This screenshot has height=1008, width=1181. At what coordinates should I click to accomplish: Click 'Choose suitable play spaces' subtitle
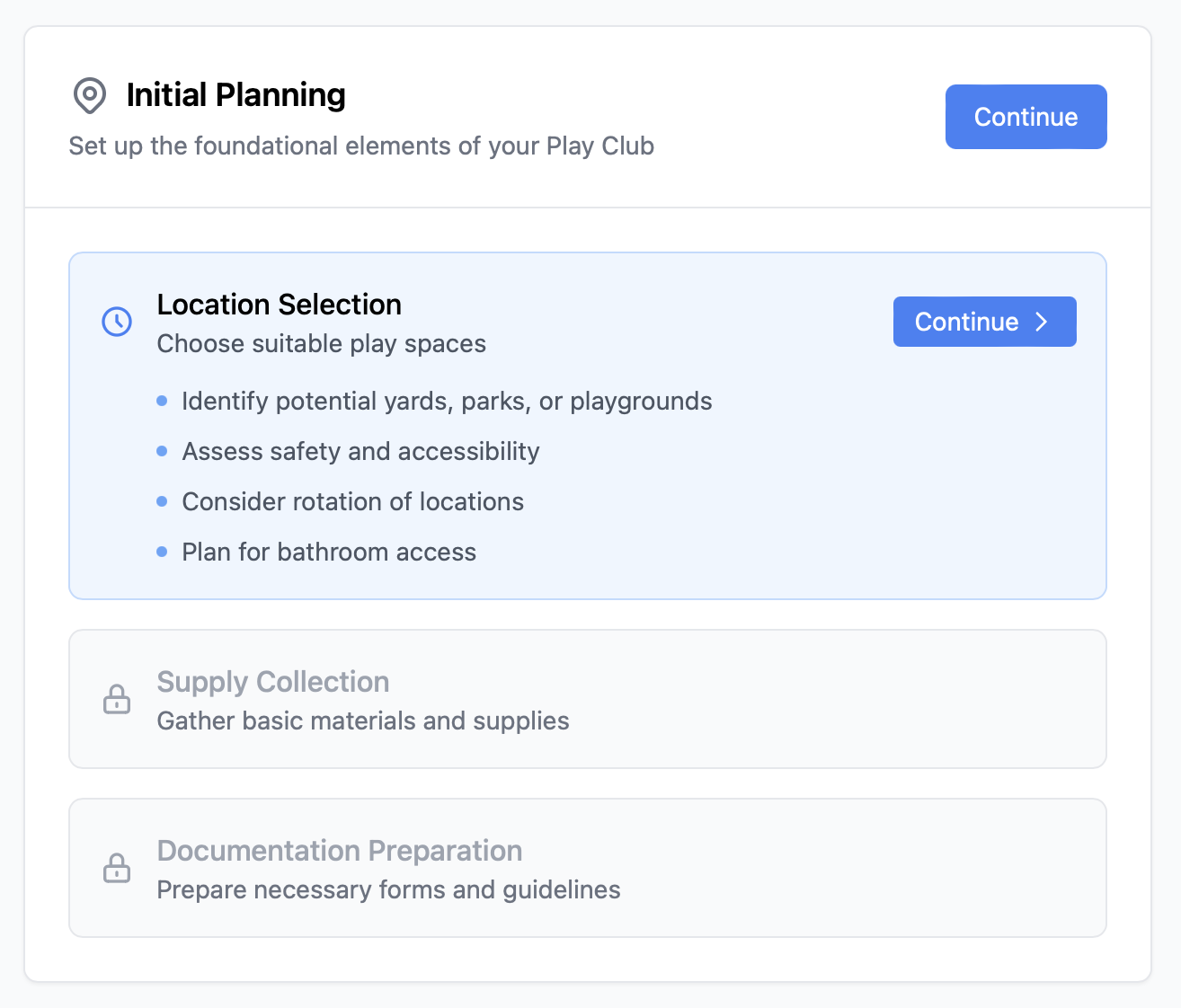(321, 344)
